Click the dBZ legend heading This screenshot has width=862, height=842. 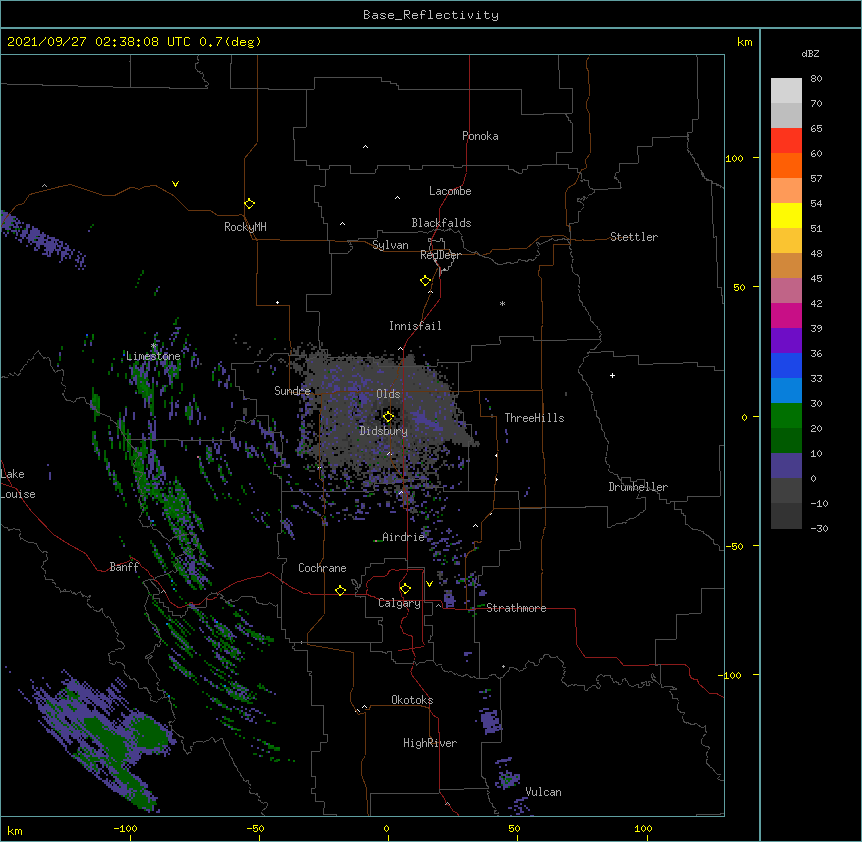click(x=810, y=53)
